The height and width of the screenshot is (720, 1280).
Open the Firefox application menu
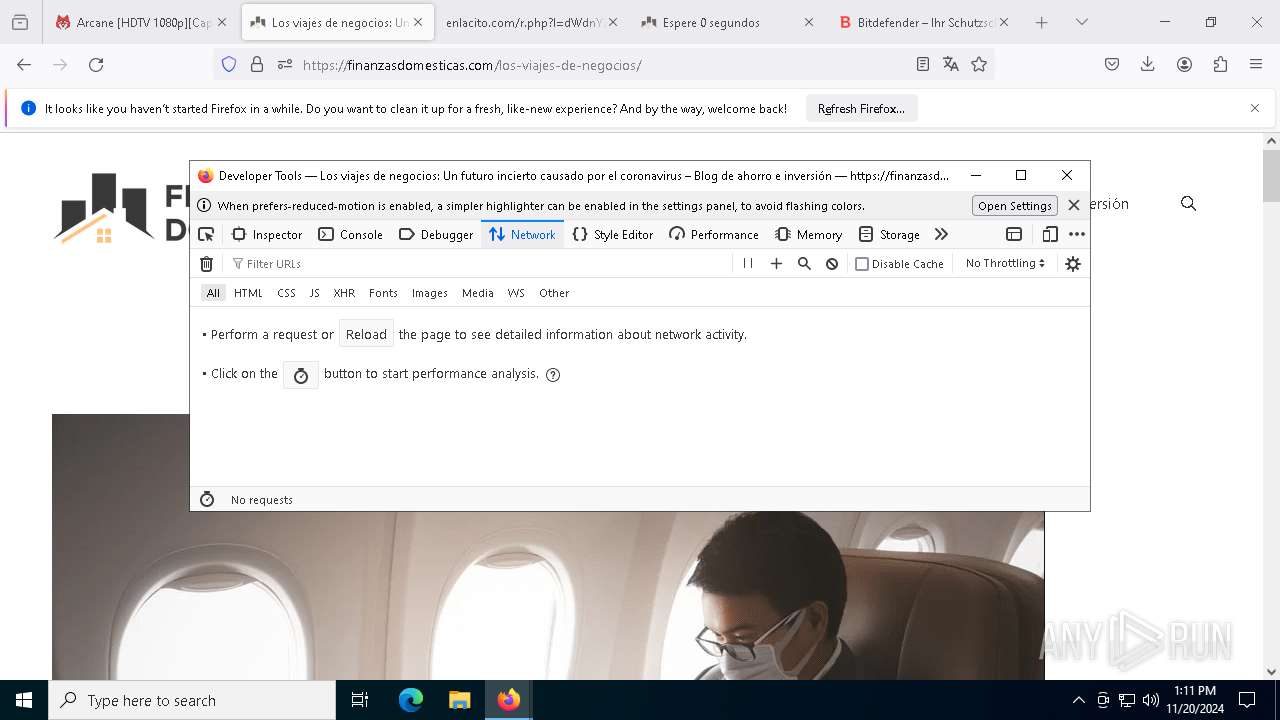click(1256, 64)
